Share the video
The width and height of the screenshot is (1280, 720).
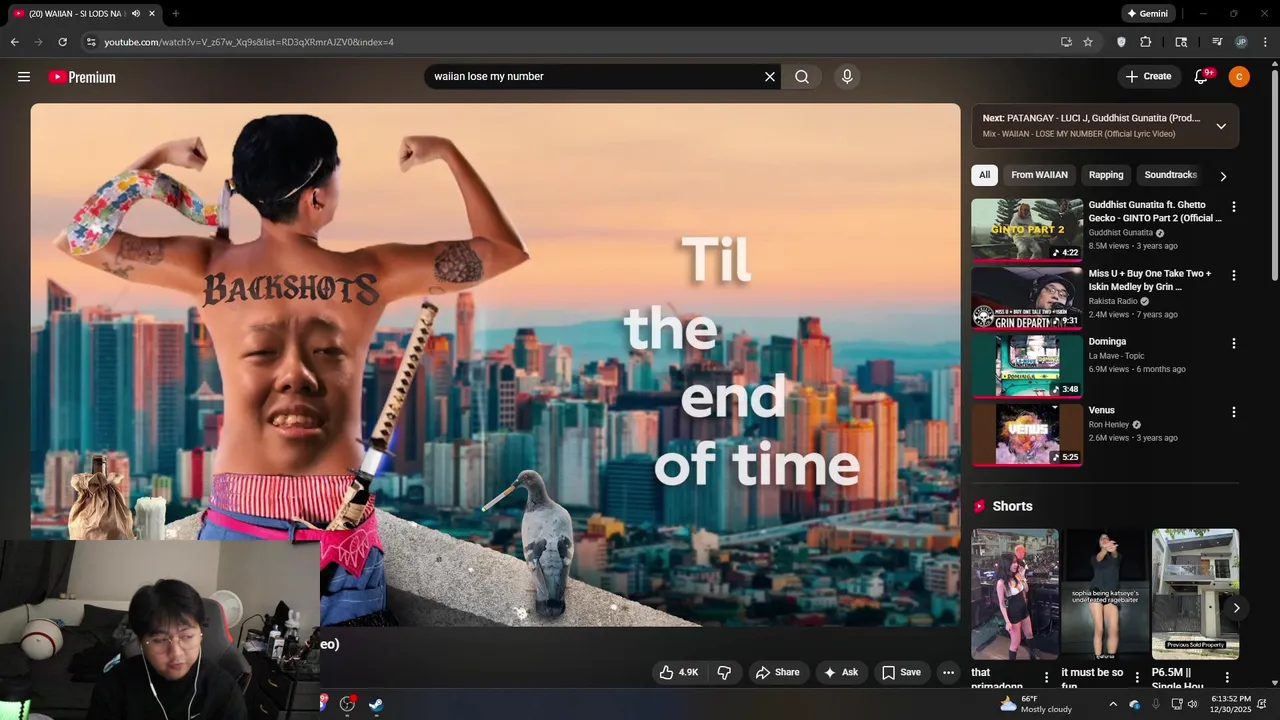(x=777, y=673)
